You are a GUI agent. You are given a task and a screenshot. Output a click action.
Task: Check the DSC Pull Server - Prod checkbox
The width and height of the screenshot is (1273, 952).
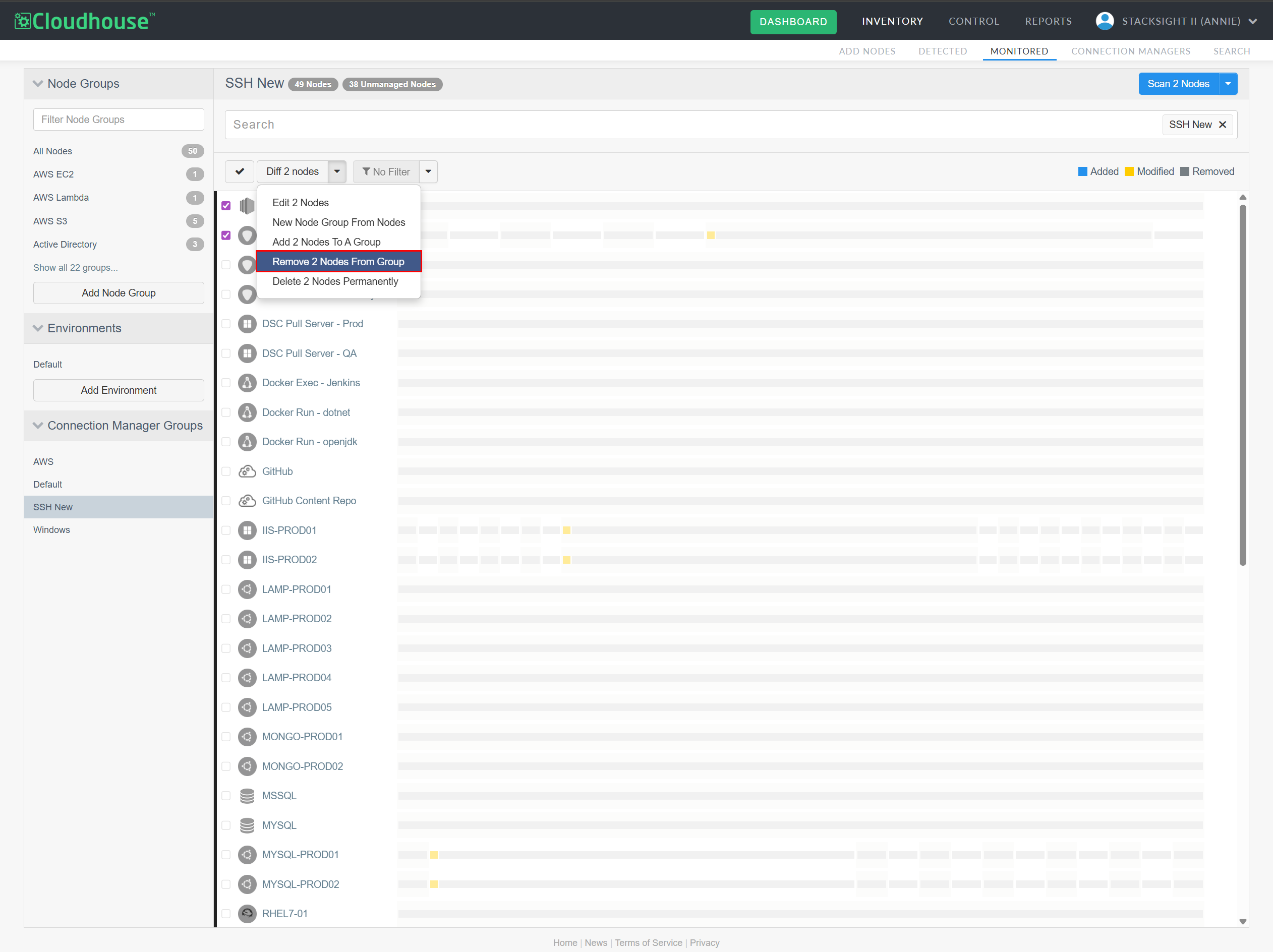(x=226, y=324)
